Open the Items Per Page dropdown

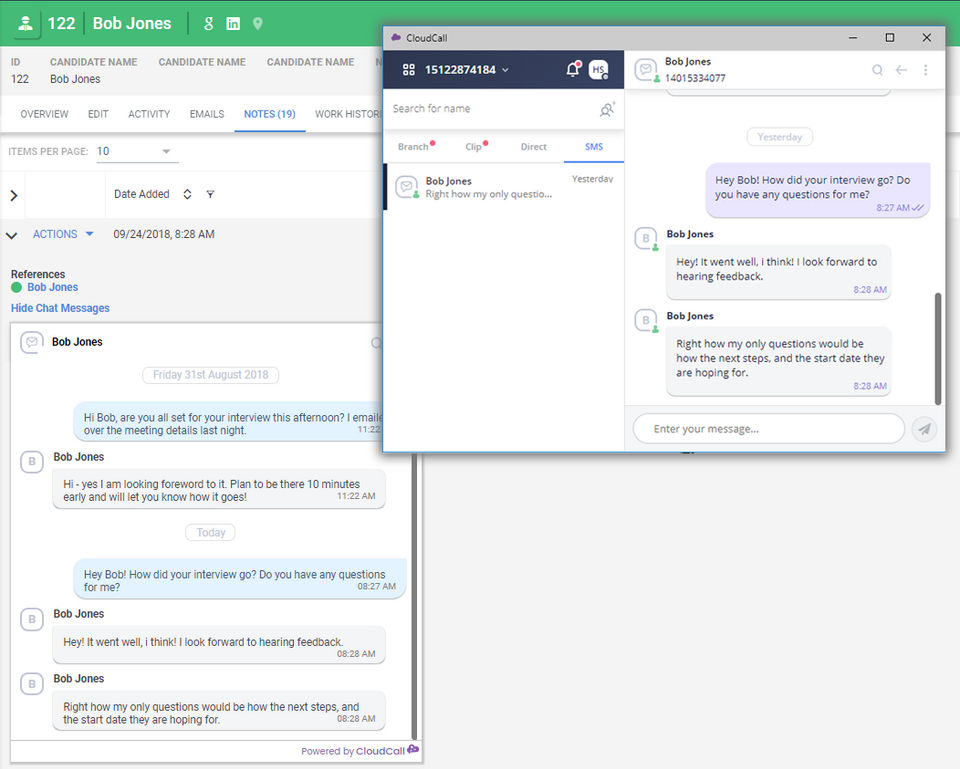[137, 151]
